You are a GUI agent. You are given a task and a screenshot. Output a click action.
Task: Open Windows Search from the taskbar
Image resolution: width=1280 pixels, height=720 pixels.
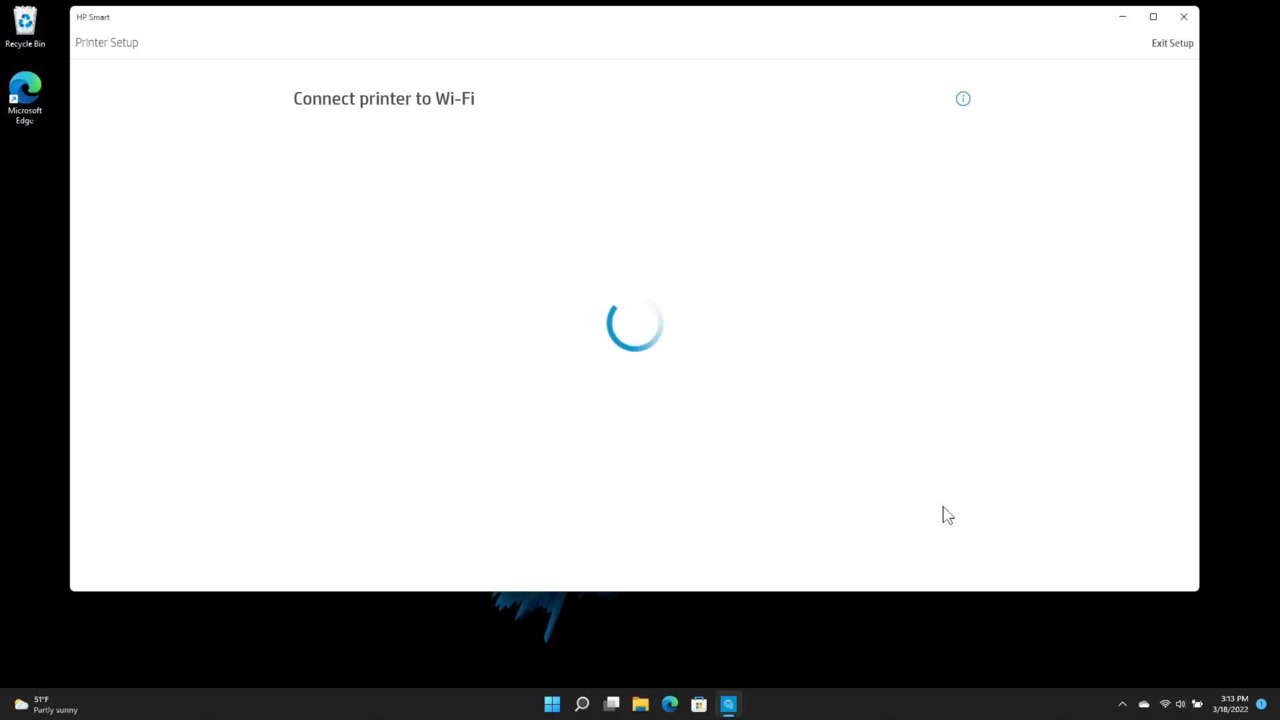582,704
